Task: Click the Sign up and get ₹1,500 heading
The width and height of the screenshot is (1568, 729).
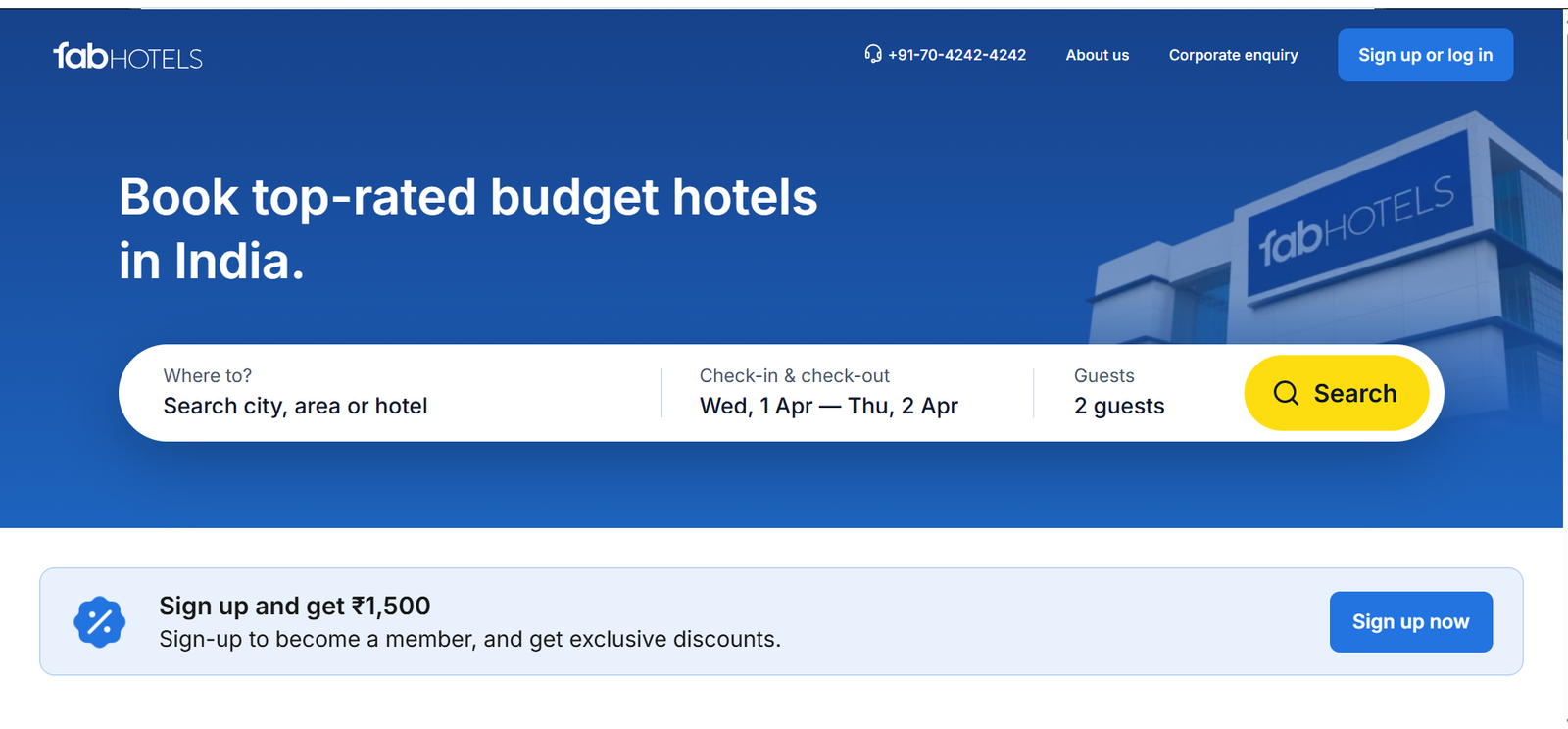Action: coord(294,606)
